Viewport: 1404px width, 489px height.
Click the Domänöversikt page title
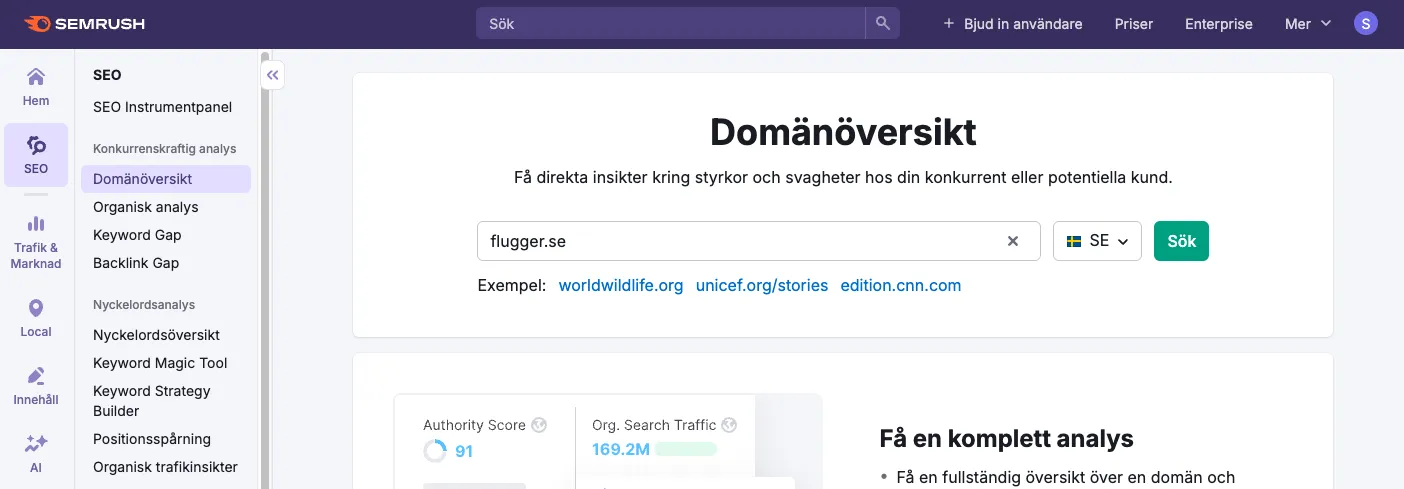843,132
